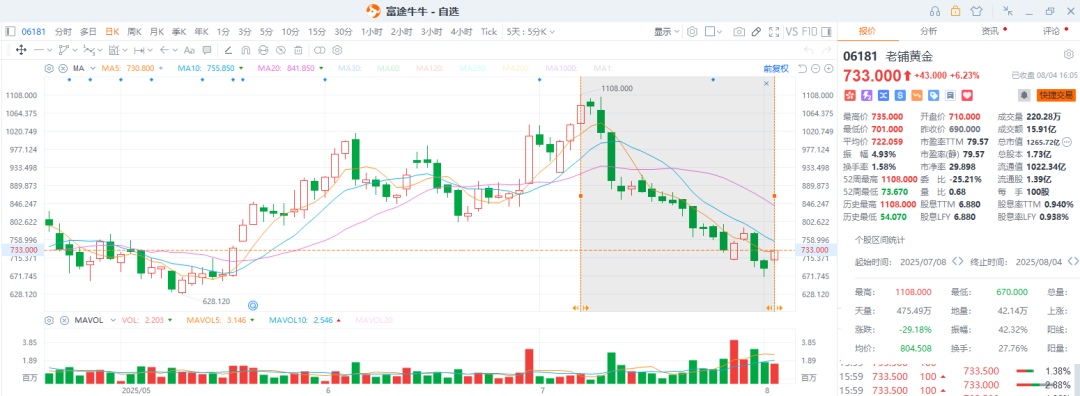Select the pencil angle drawing tool
Screen dimensions: 1080x396
coord(228,50)
